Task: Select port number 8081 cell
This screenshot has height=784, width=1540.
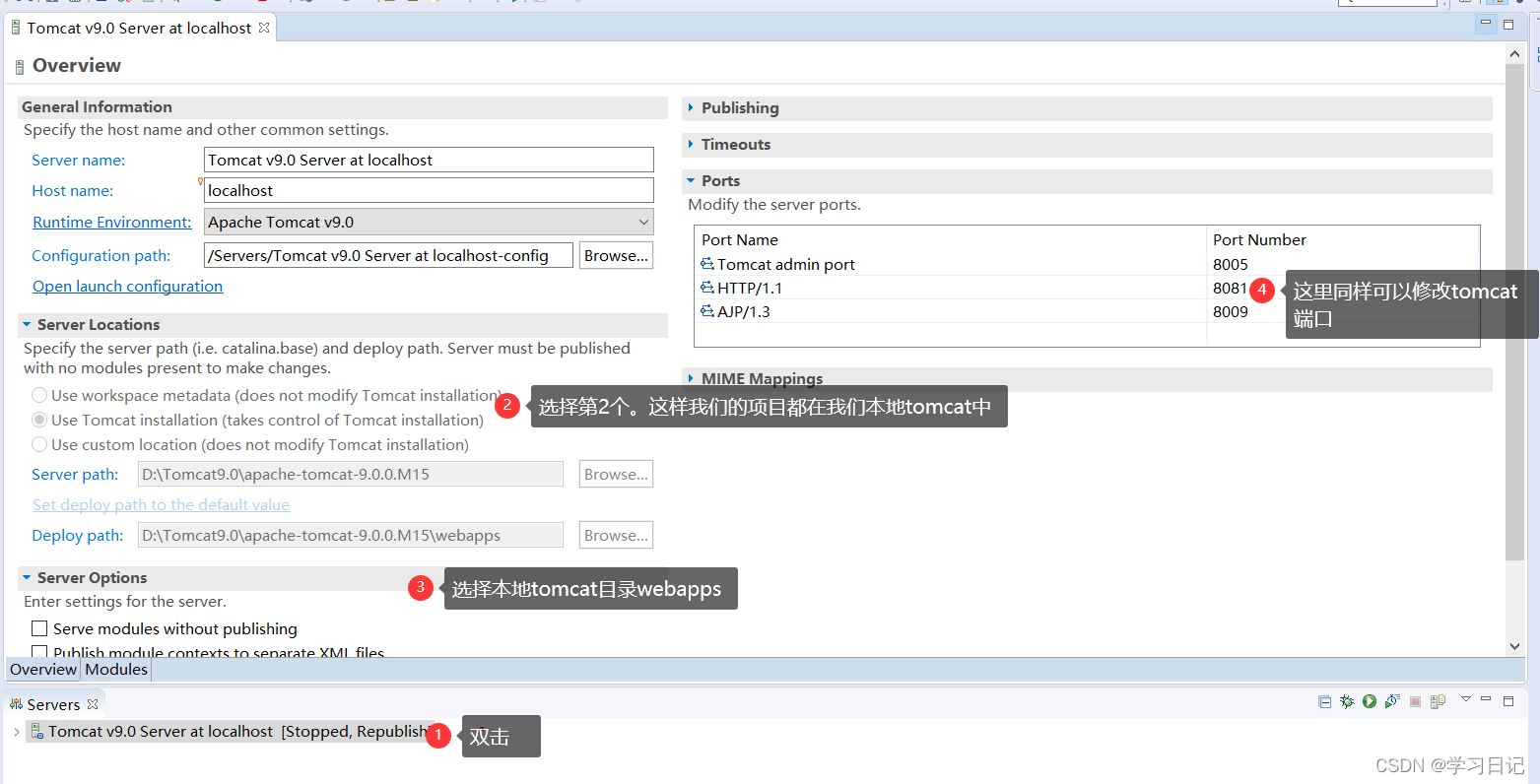Action: pyautogui.click(x=1230, y=288)
